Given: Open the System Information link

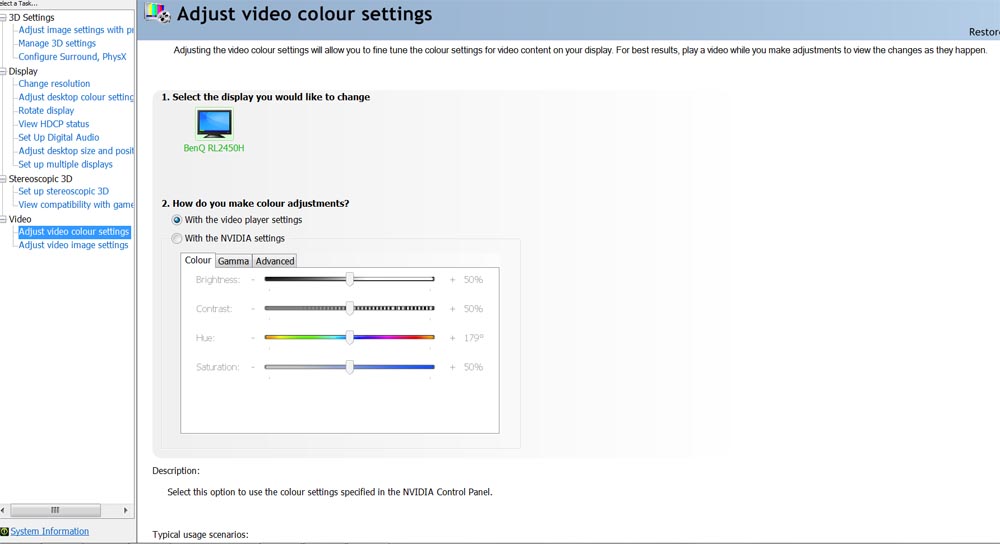Looking at the screenshot, I should tap(50, 532).
